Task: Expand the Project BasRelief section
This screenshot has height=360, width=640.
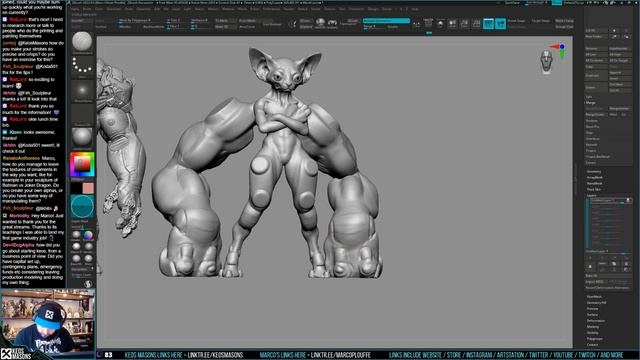Action: 598,156
